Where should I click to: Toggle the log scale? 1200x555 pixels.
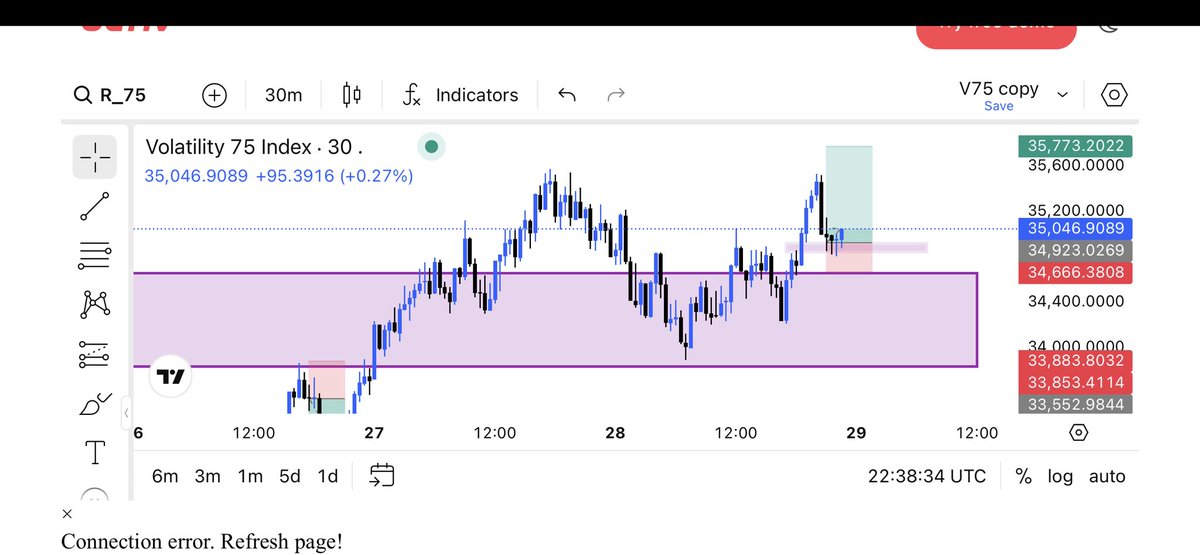1060,476
